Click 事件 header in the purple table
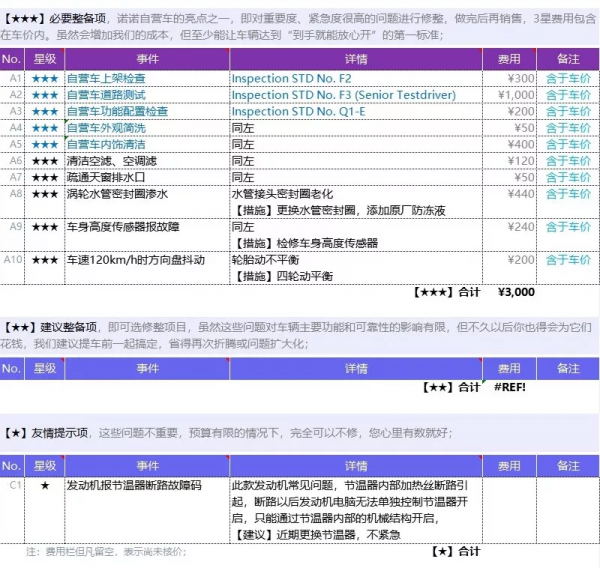Viewport: 600px width, 568px height. (147, 59)
